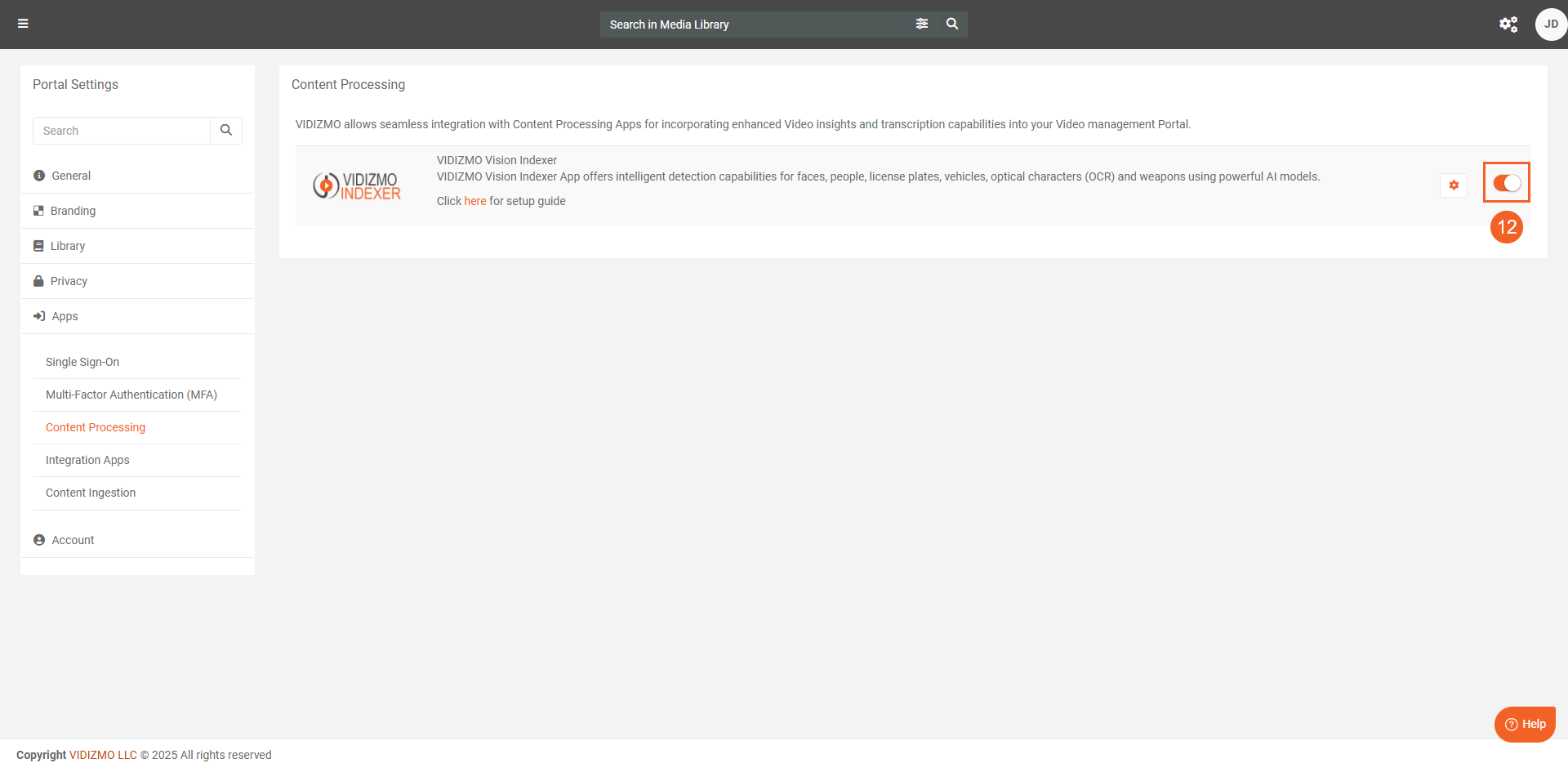Click the orange Help button
Image resolution: width=1568 pixels, height=772 pixels.
click(x=1525, y=724)
